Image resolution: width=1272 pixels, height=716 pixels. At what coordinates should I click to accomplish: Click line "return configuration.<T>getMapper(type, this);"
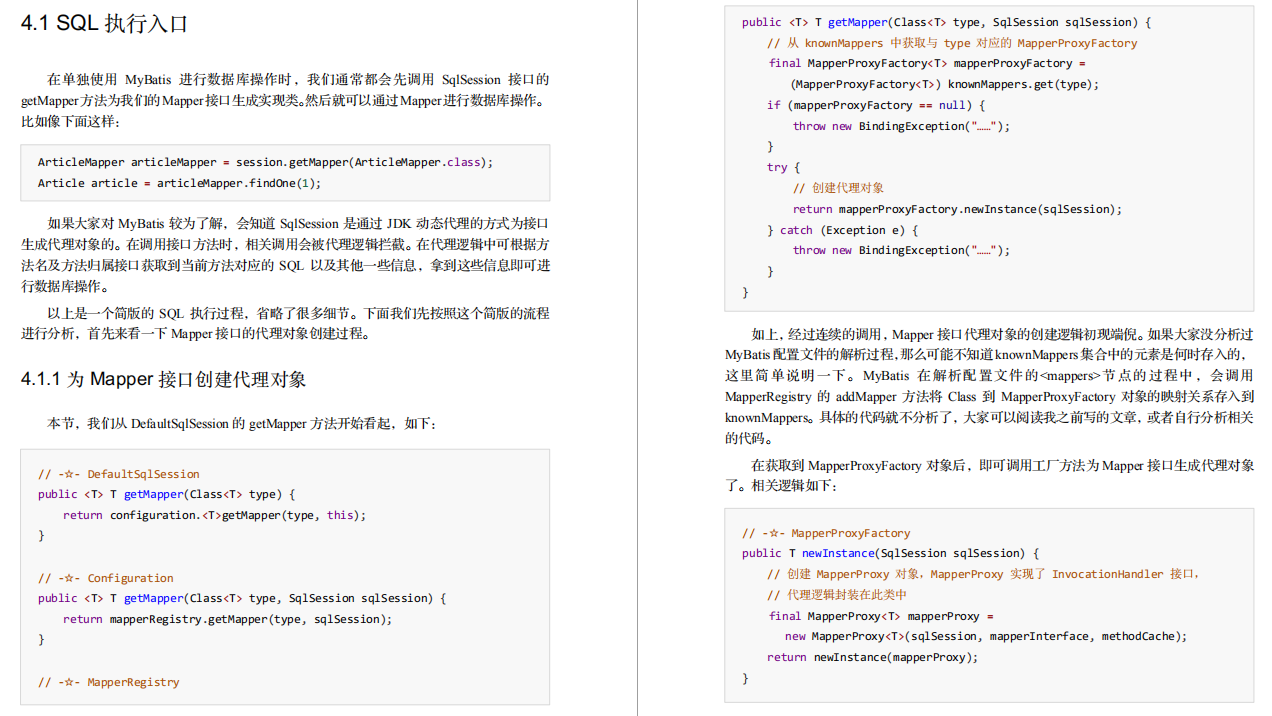click(x=215, y=515)
